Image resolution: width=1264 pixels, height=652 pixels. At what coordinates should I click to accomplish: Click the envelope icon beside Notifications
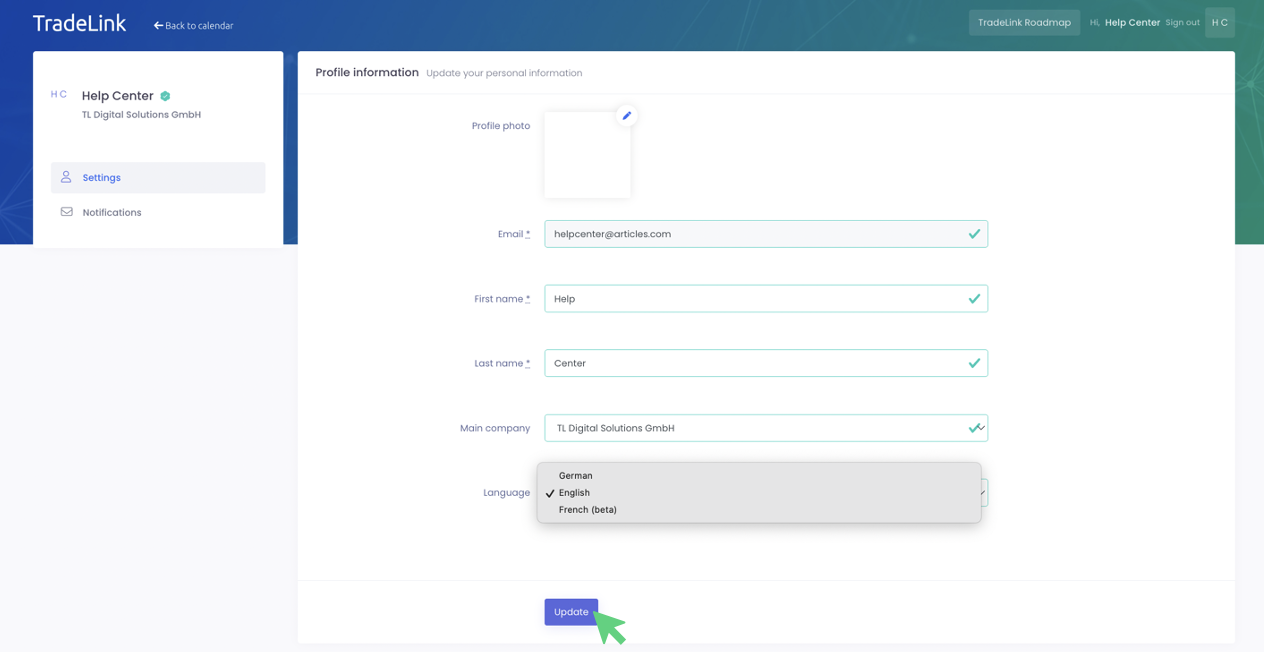(x=66, y=212)
